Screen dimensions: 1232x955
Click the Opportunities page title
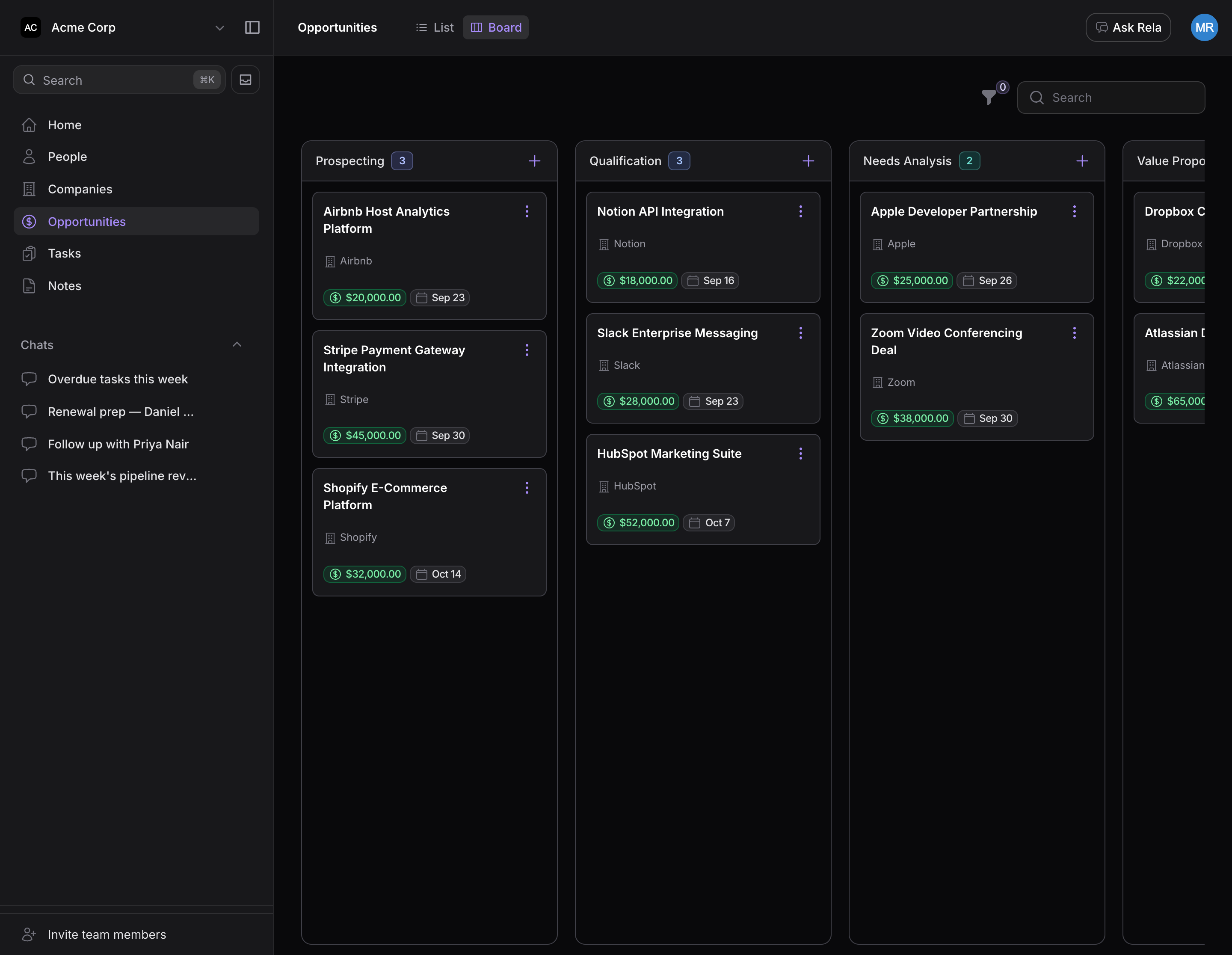click(338, 27)
